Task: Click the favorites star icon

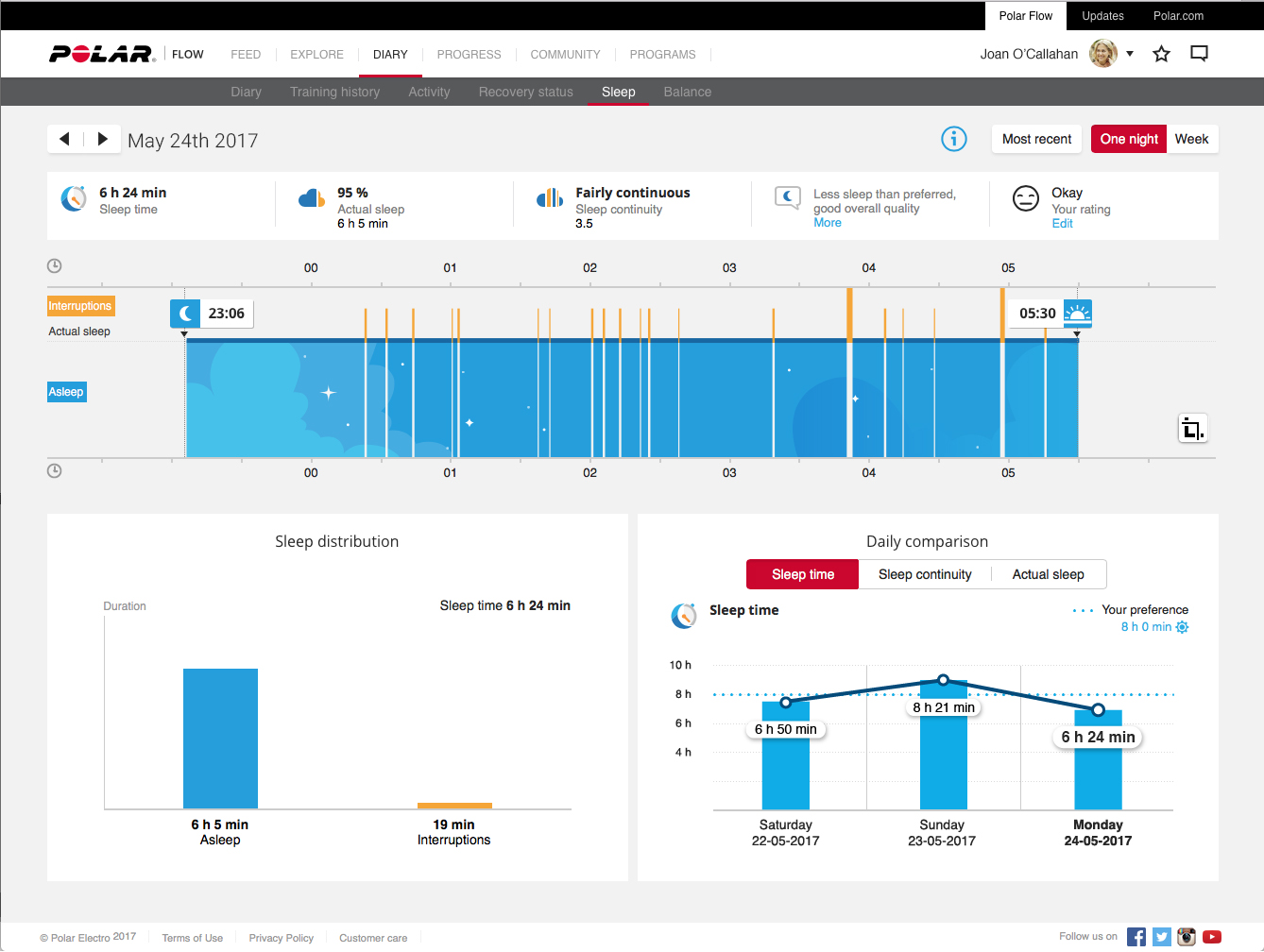Action: point(1161,54)
